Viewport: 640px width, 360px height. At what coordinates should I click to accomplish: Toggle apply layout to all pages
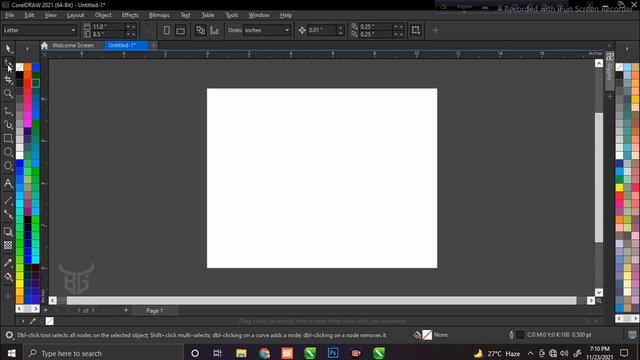tap(200, 30)
